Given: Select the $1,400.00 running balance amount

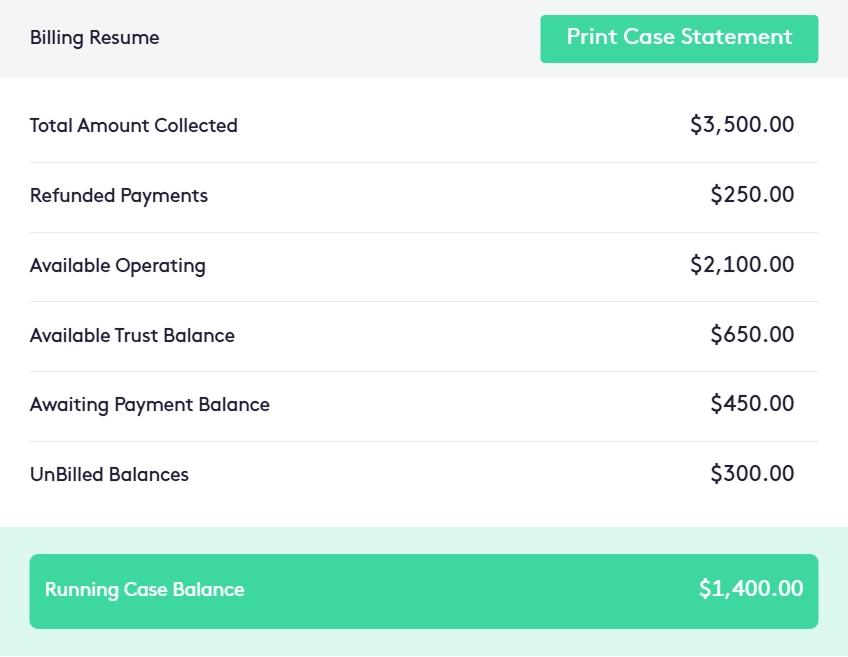Looking at the screenshot, I should click(x=750, y=589).
